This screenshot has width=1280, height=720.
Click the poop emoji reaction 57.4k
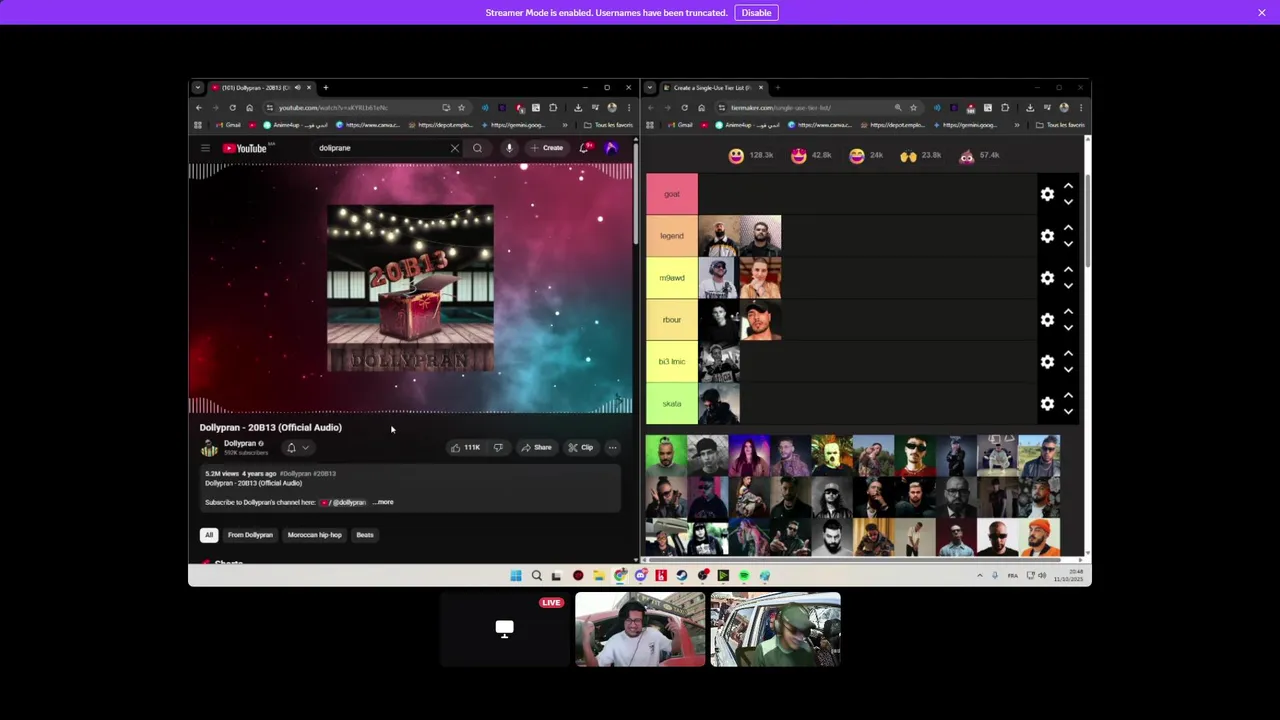click(967, 155)
